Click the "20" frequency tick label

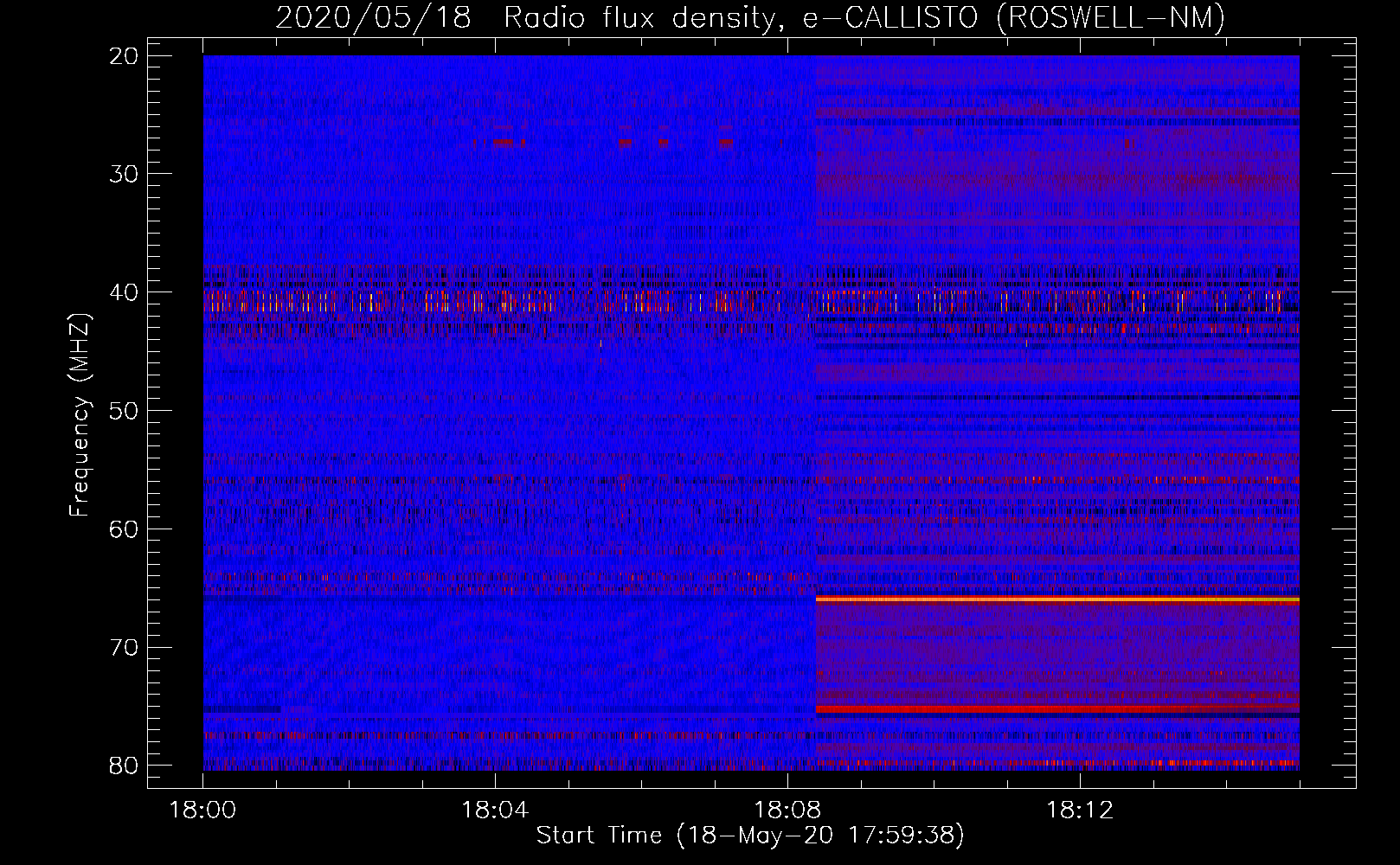[125, 55]
